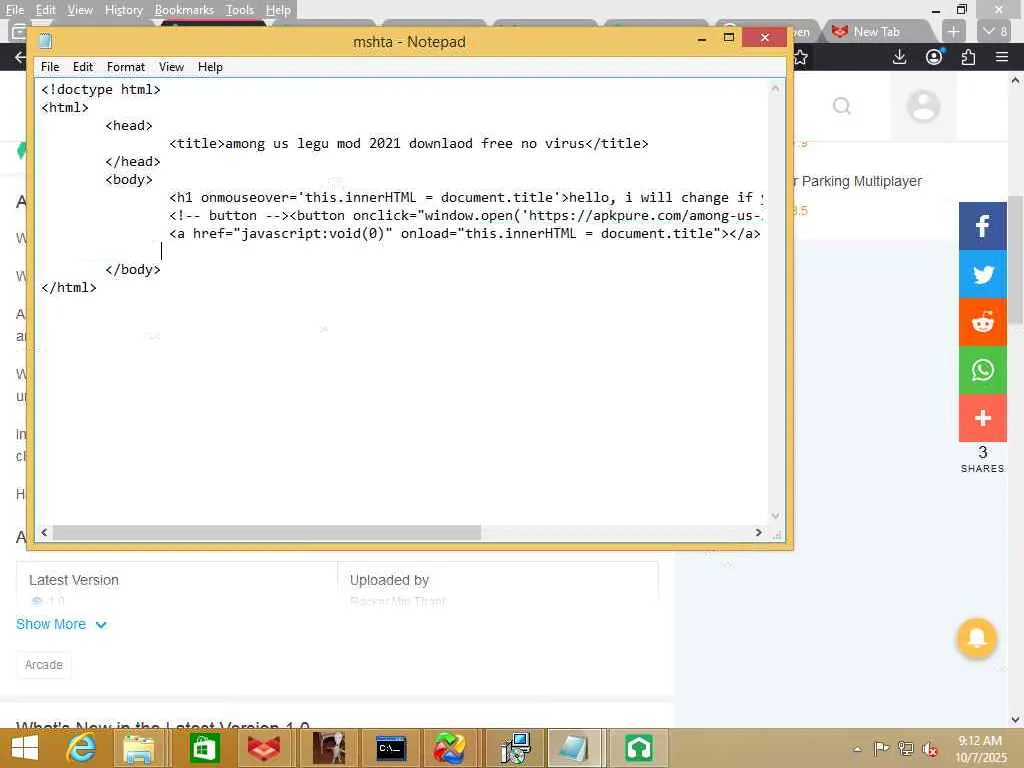Open the browser's Bookmarks menu
This screenshot has width=1024, height=768.
pyautogui.click(x=184, y=10)
